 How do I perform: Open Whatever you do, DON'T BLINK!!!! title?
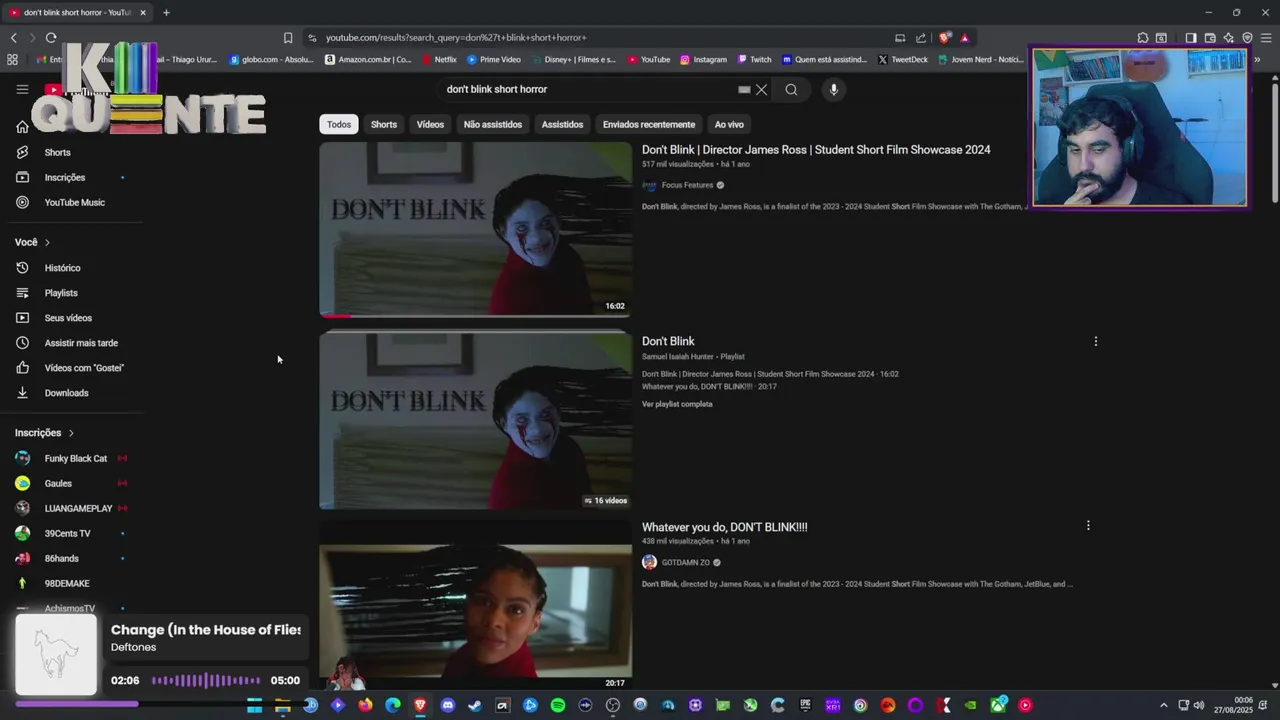tap(724, 527)
